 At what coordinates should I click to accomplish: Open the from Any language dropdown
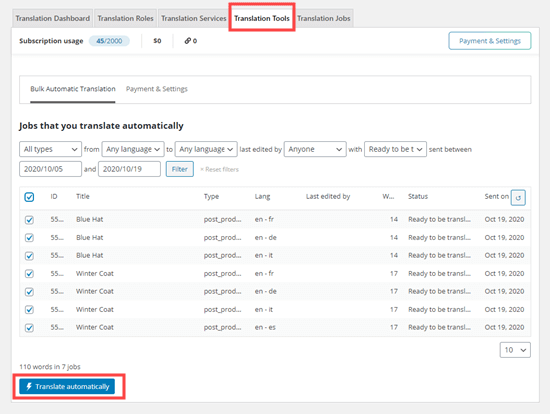tap(133, 149)
